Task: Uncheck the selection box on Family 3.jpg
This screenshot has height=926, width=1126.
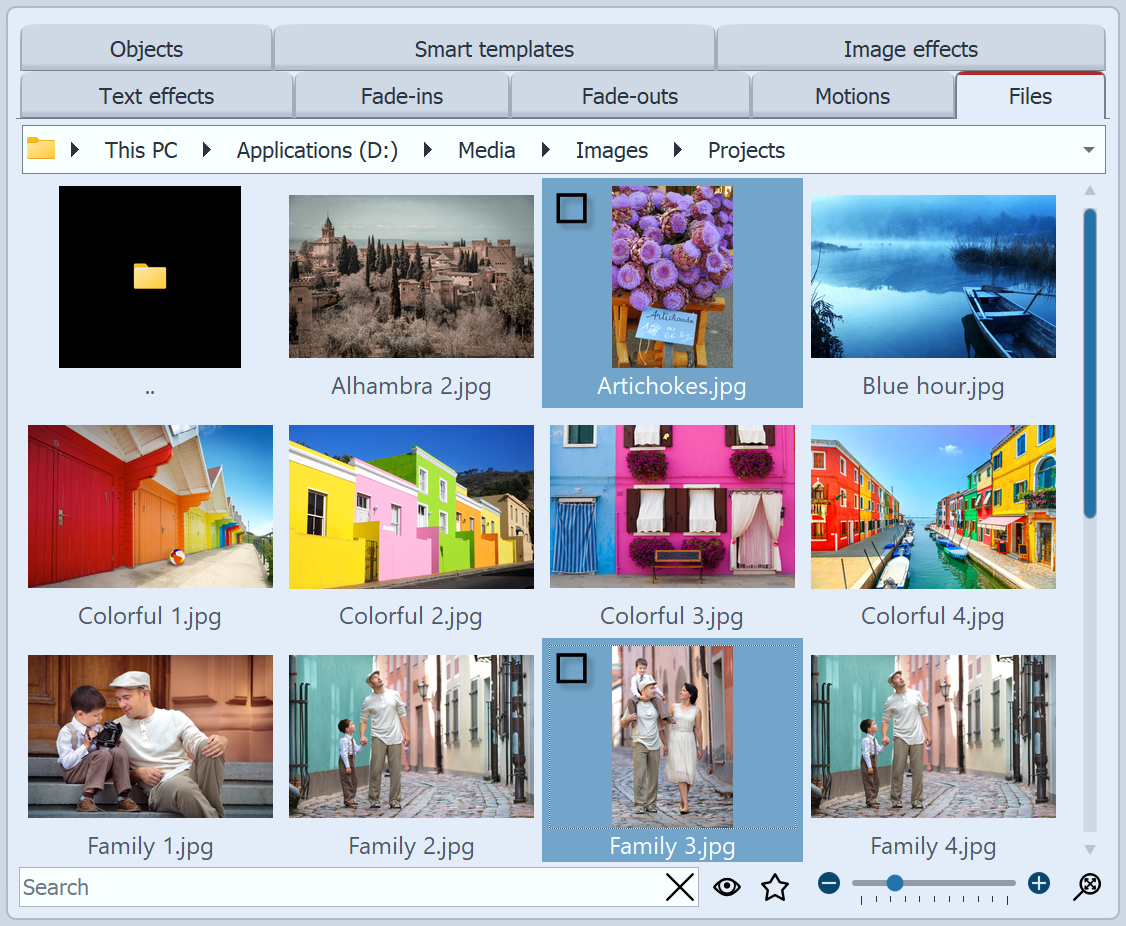Action: [571, 668]
